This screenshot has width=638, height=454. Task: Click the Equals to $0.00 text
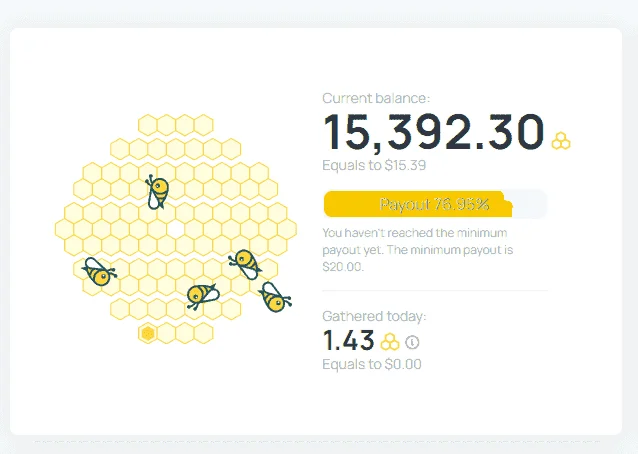point(371,364)
